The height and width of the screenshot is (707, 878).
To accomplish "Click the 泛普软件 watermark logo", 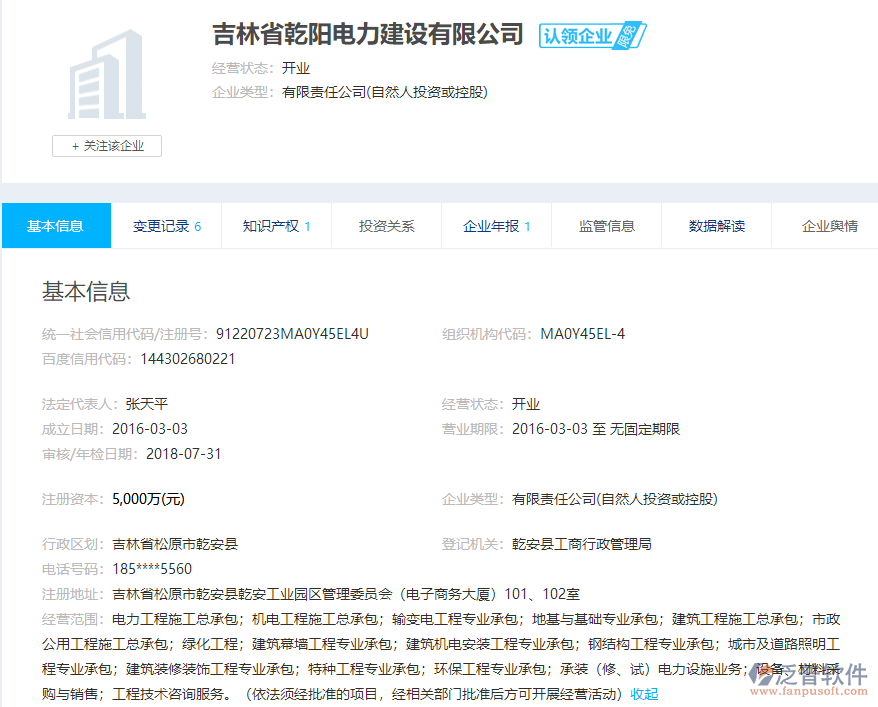I will click(808, 675).
